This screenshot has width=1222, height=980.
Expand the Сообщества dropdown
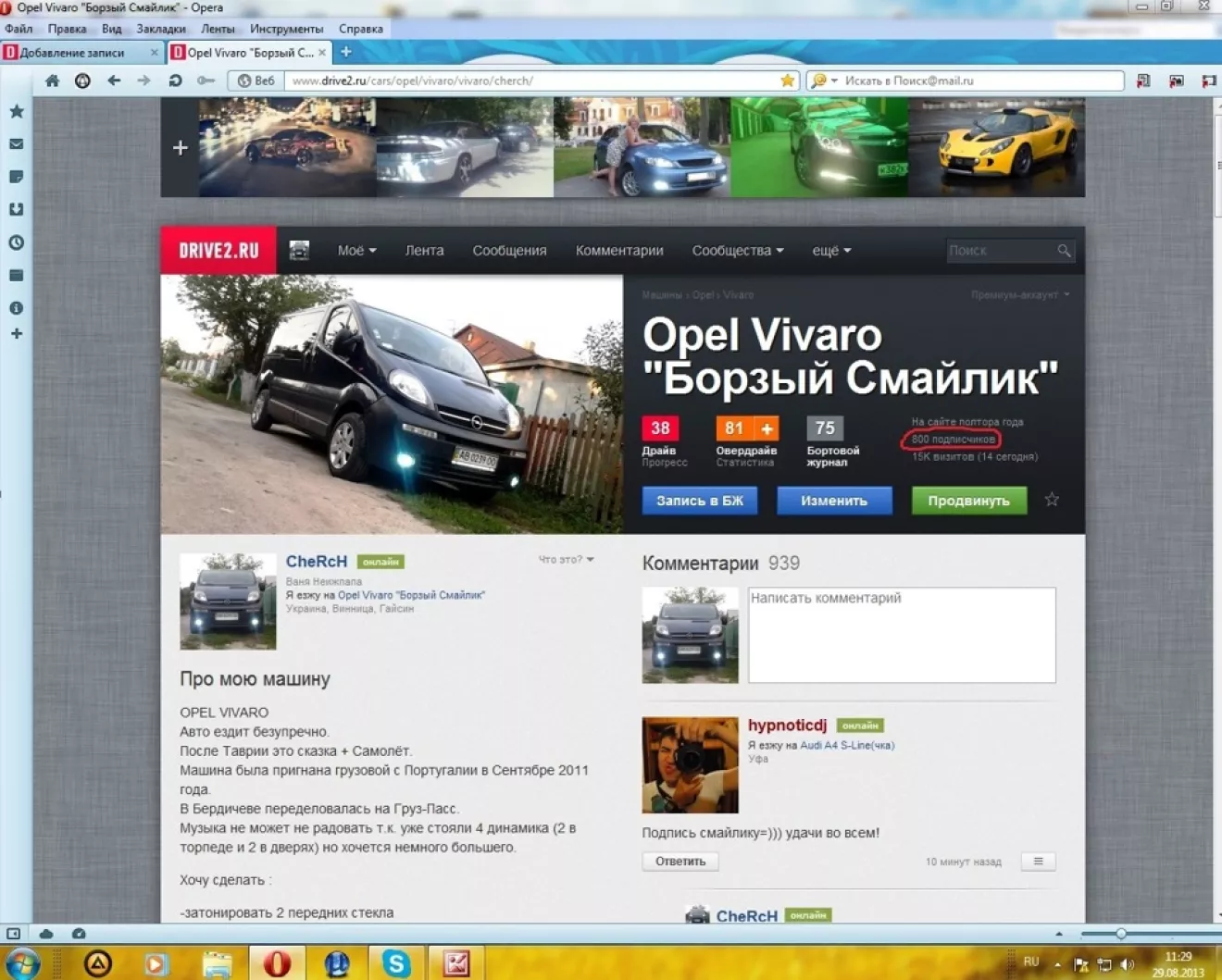(738, 250)
